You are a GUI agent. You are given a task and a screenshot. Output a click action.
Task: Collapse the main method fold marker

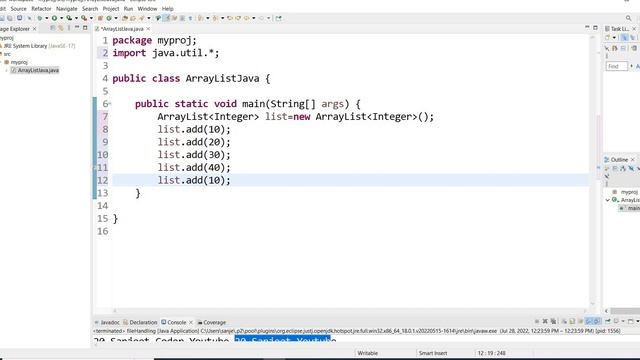tap(110, 104)
